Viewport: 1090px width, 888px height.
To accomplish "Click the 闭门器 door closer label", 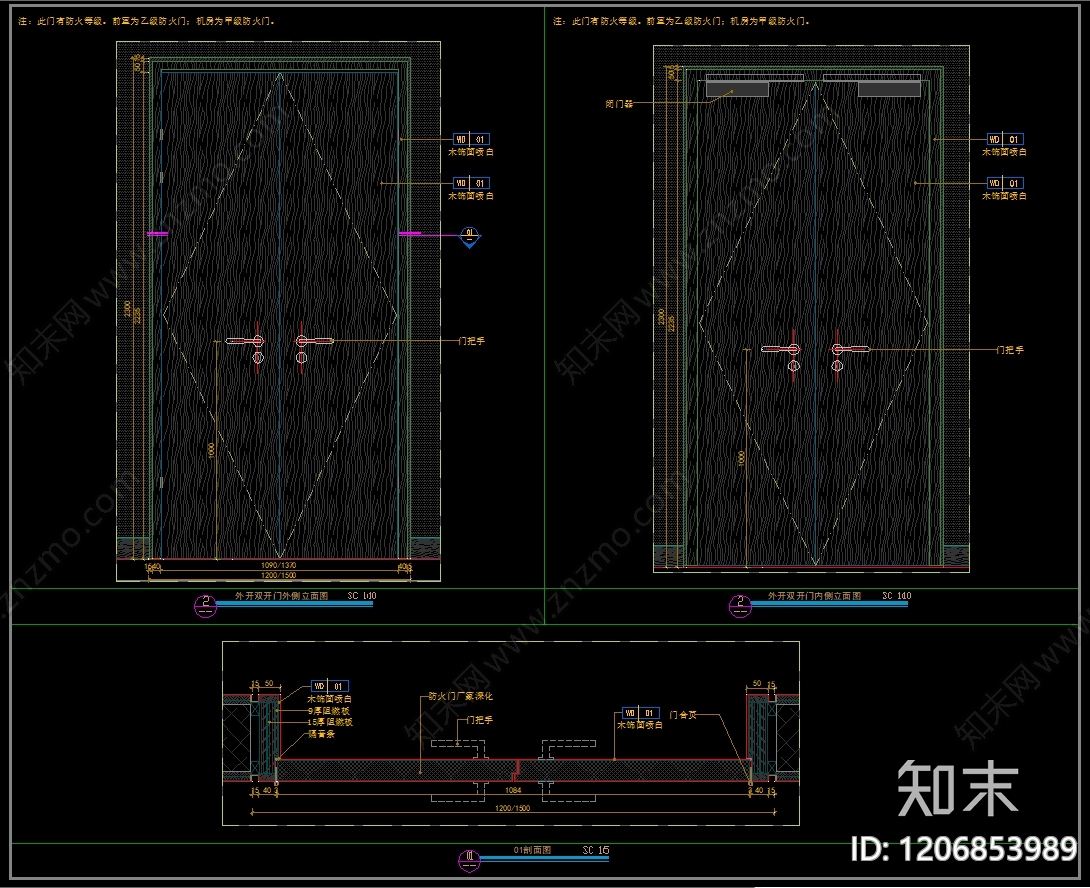I will click(x=619, y=104).
